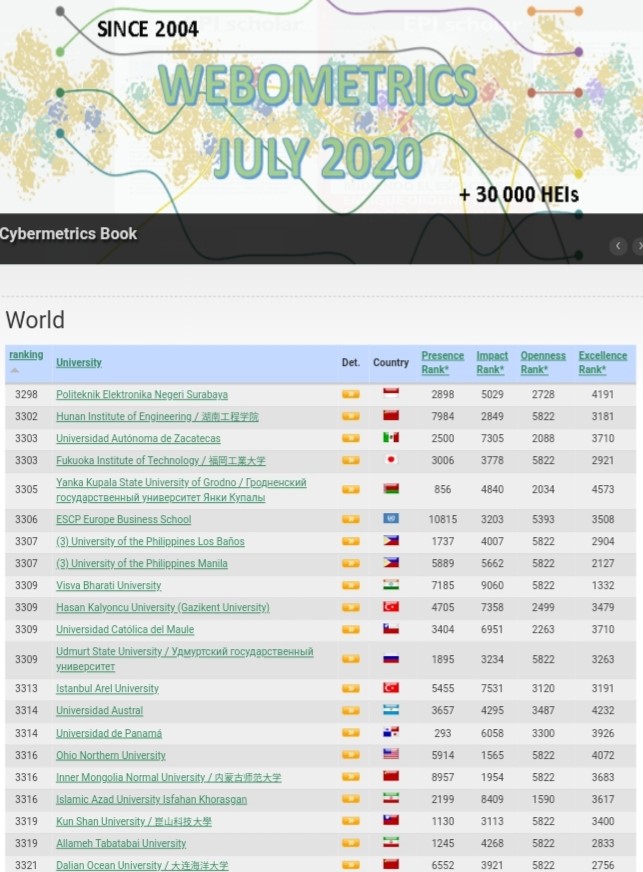
Task: Open details icon for Inner Mongolia Normal University
Action: point(350,777)
